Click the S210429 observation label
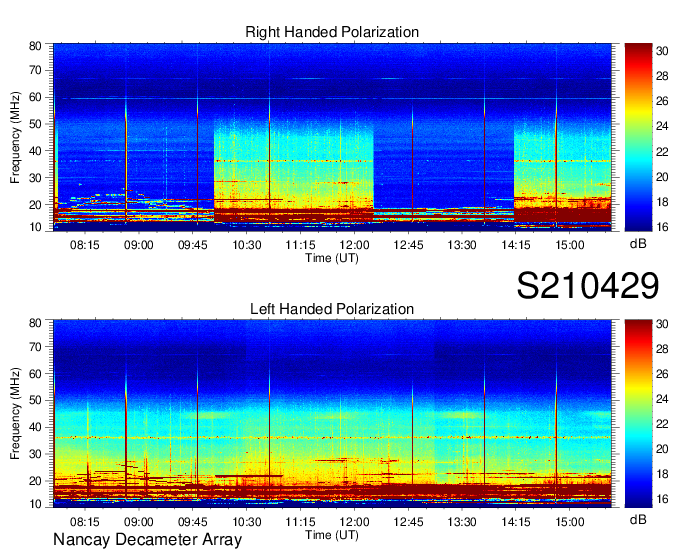 [x=588, y=286]
